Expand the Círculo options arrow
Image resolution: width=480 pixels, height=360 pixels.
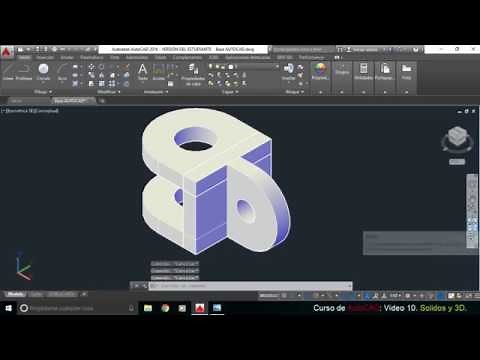point(43,82)
